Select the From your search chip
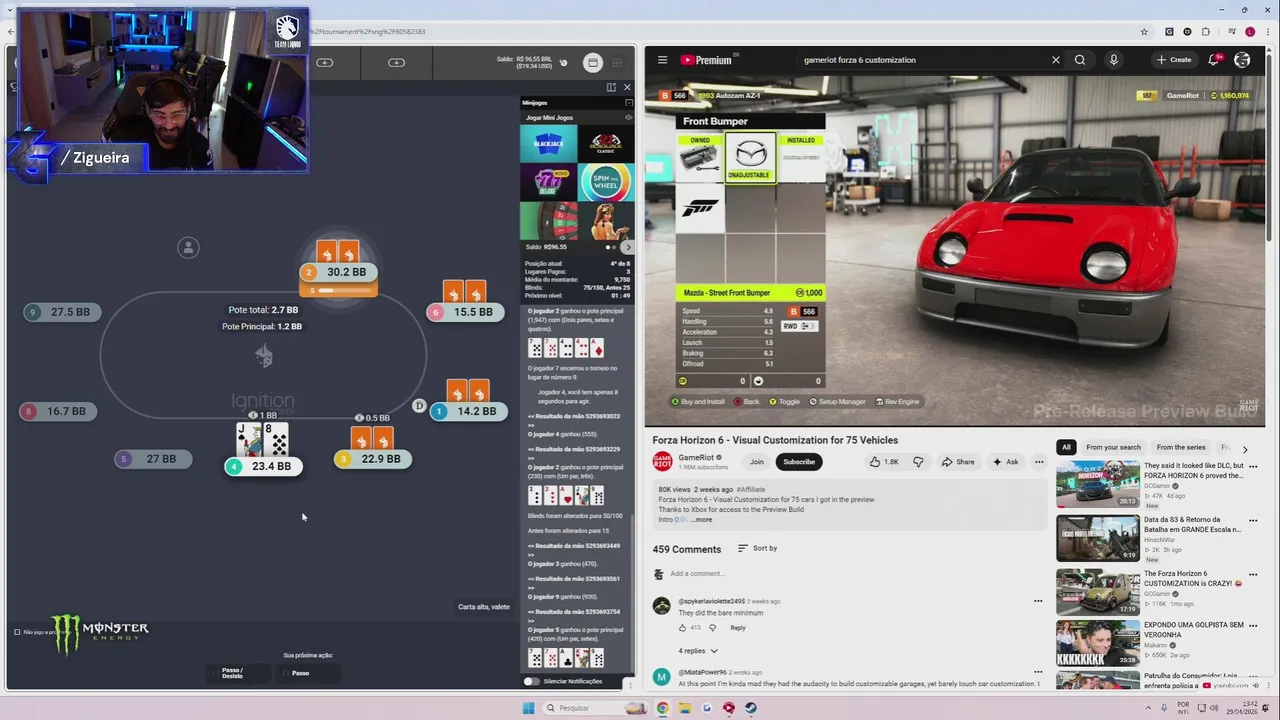 [1113, 447]
